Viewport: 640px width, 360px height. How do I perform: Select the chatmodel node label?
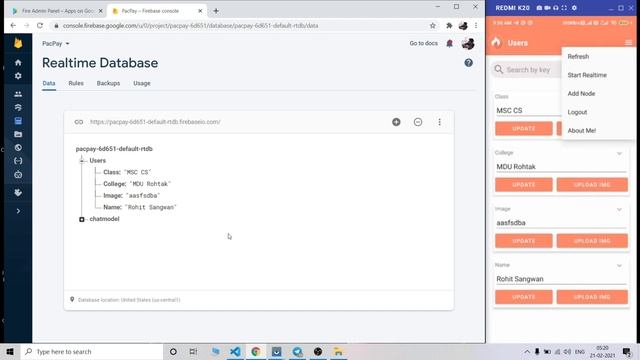coord(104,219)
